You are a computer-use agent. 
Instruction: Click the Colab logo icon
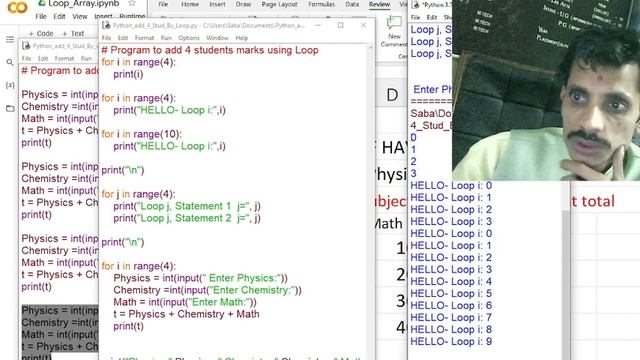(x=17, y=7)
